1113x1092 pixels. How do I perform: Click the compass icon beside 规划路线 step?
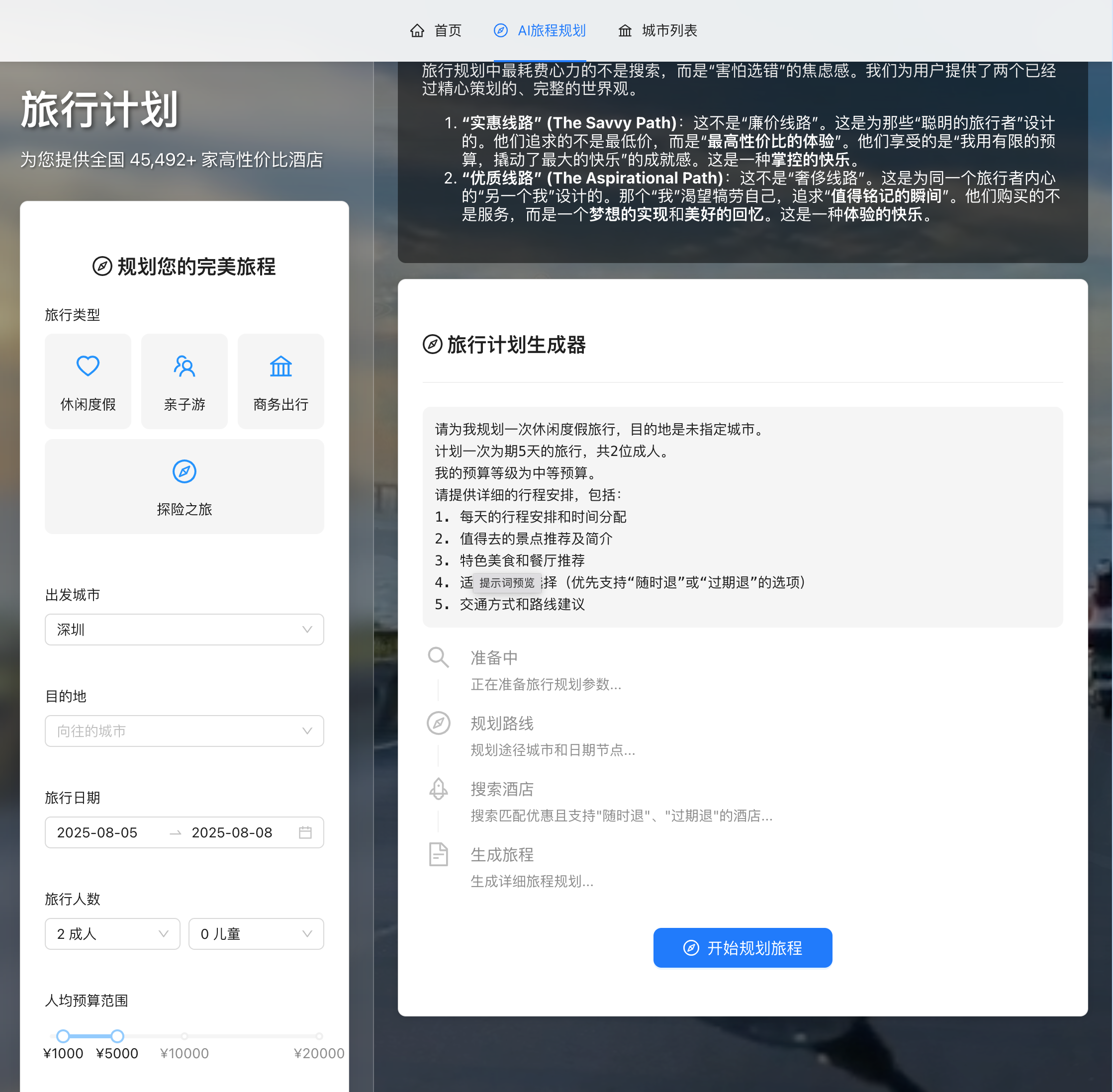[x=438, y=723]
